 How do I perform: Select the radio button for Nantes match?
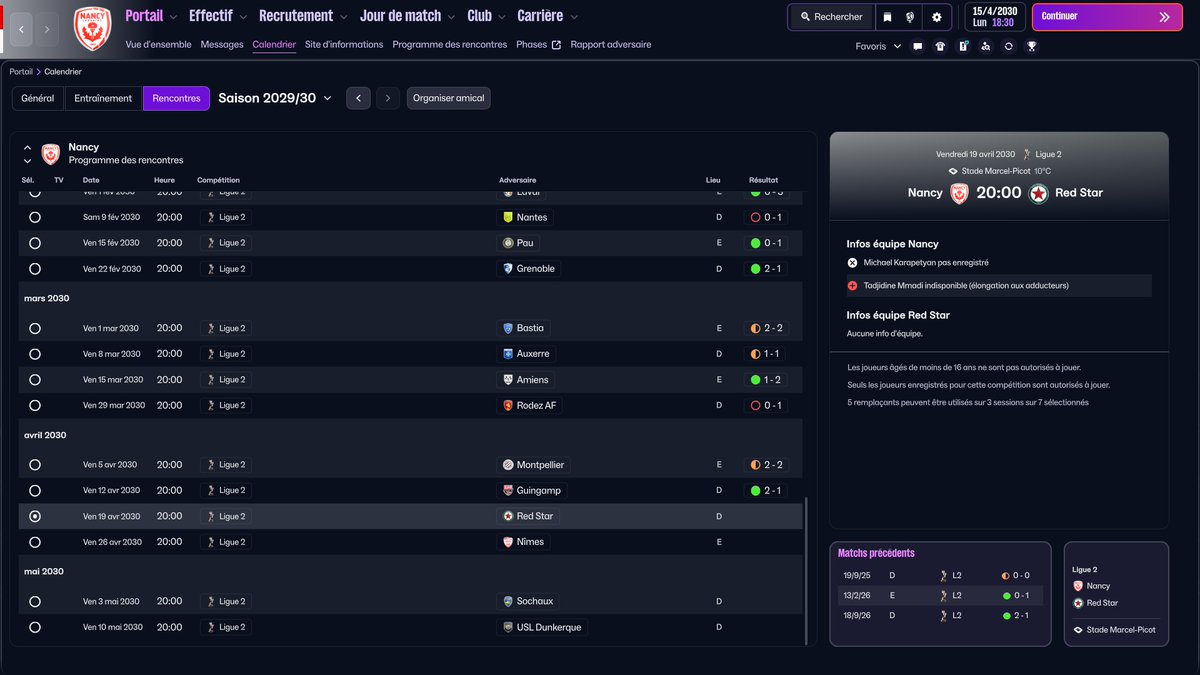point(35,217)
